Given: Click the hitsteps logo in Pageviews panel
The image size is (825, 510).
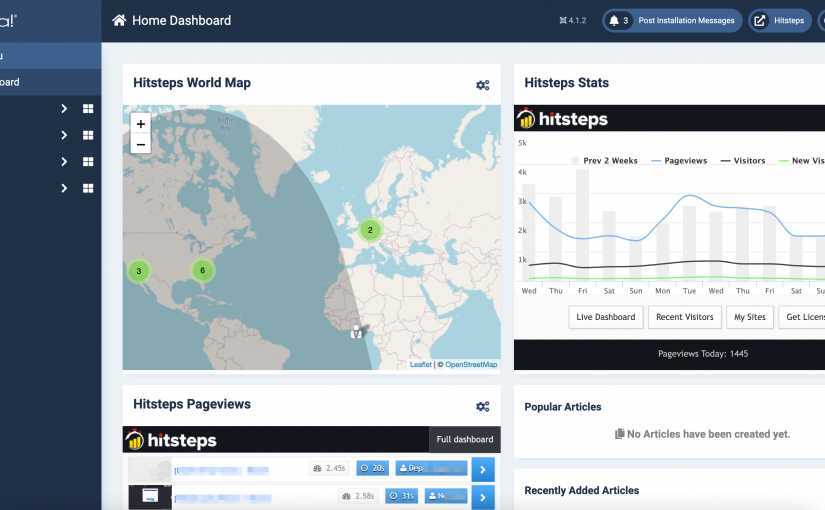Looking at the screenshot, I should [171, 440].
